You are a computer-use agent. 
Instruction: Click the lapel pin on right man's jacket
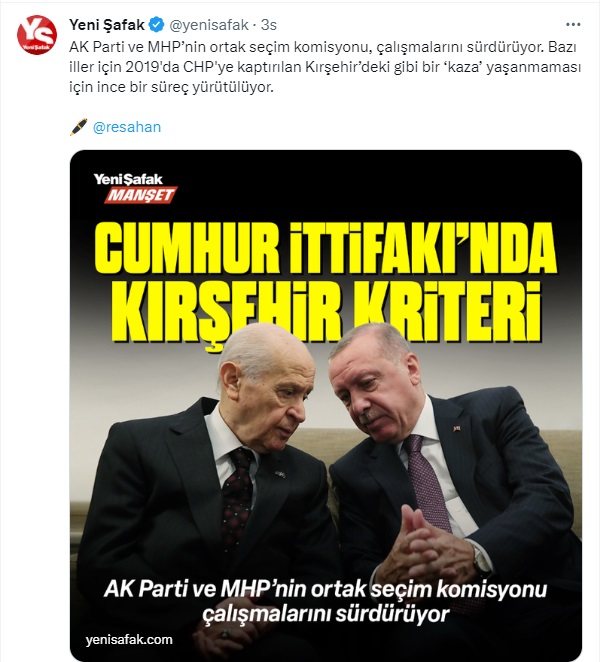click(x=456, y=429)
